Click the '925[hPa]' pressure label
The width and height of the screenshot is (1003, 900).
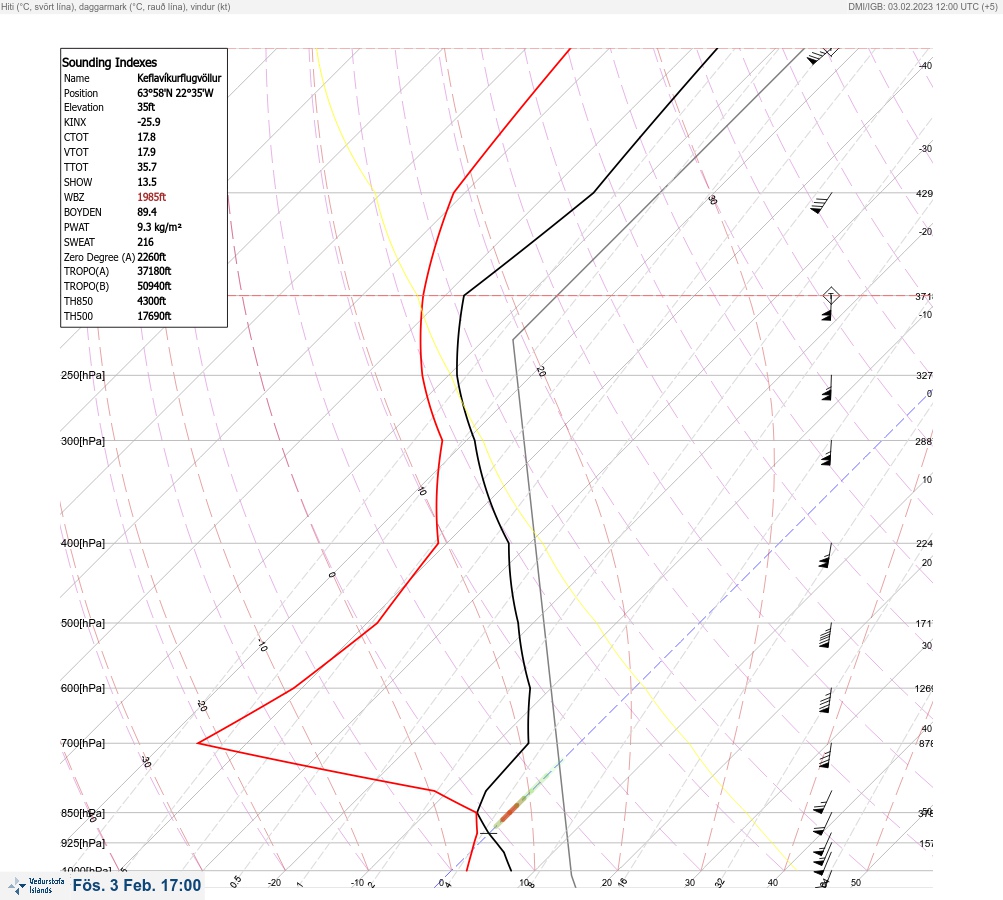[83, 843]
